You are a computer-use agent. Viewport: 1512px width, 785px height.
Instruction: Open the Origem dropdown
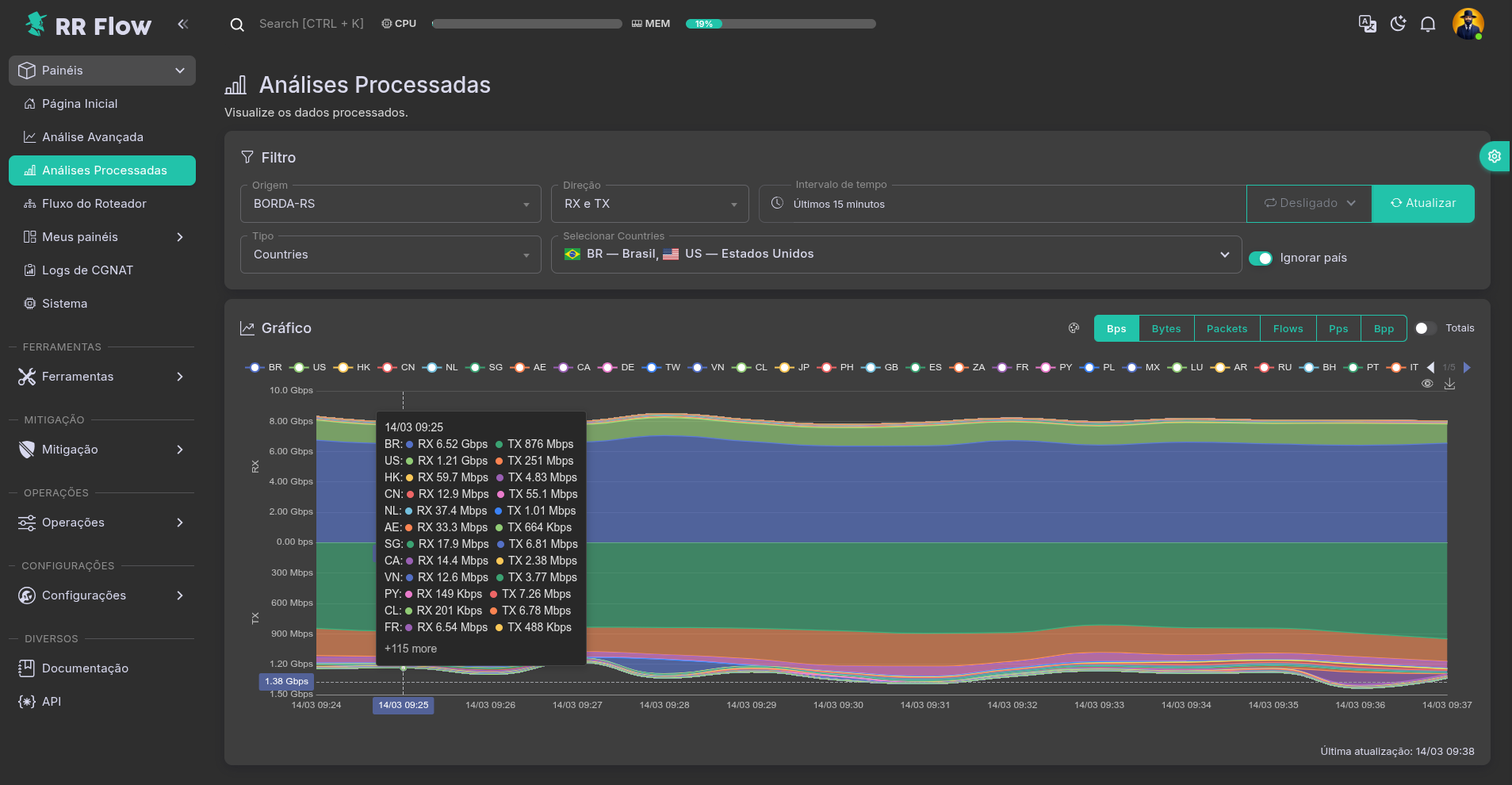tap(390, 204)
